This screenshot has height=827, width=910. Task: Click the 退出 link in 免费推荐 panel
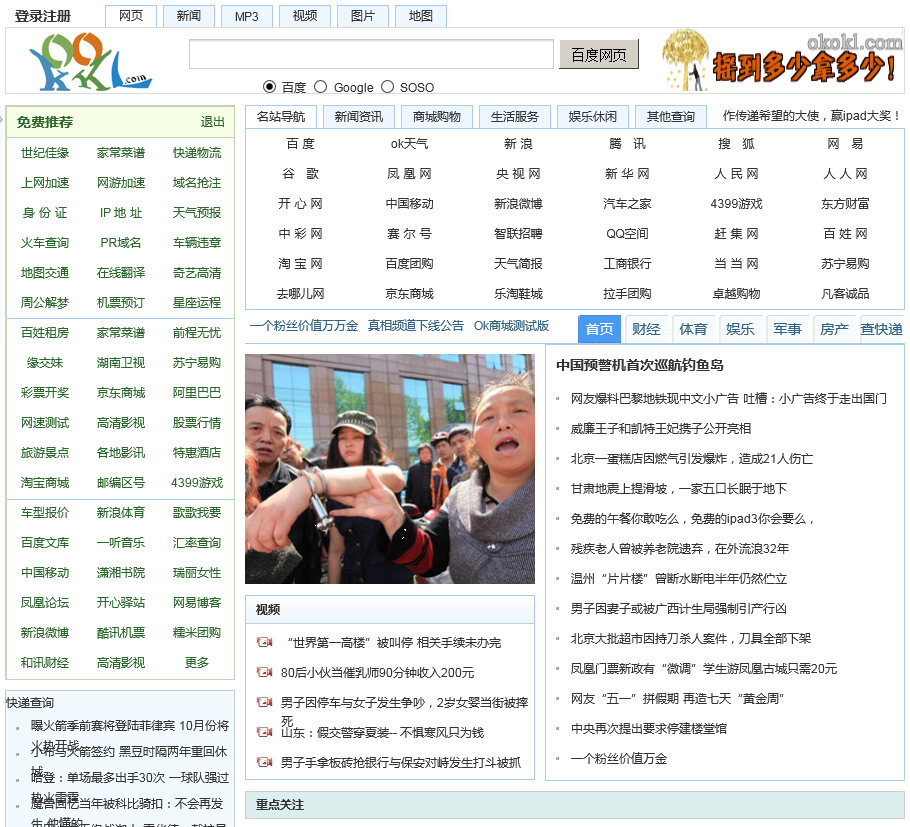pyautogui.click(x=213, y=122)
